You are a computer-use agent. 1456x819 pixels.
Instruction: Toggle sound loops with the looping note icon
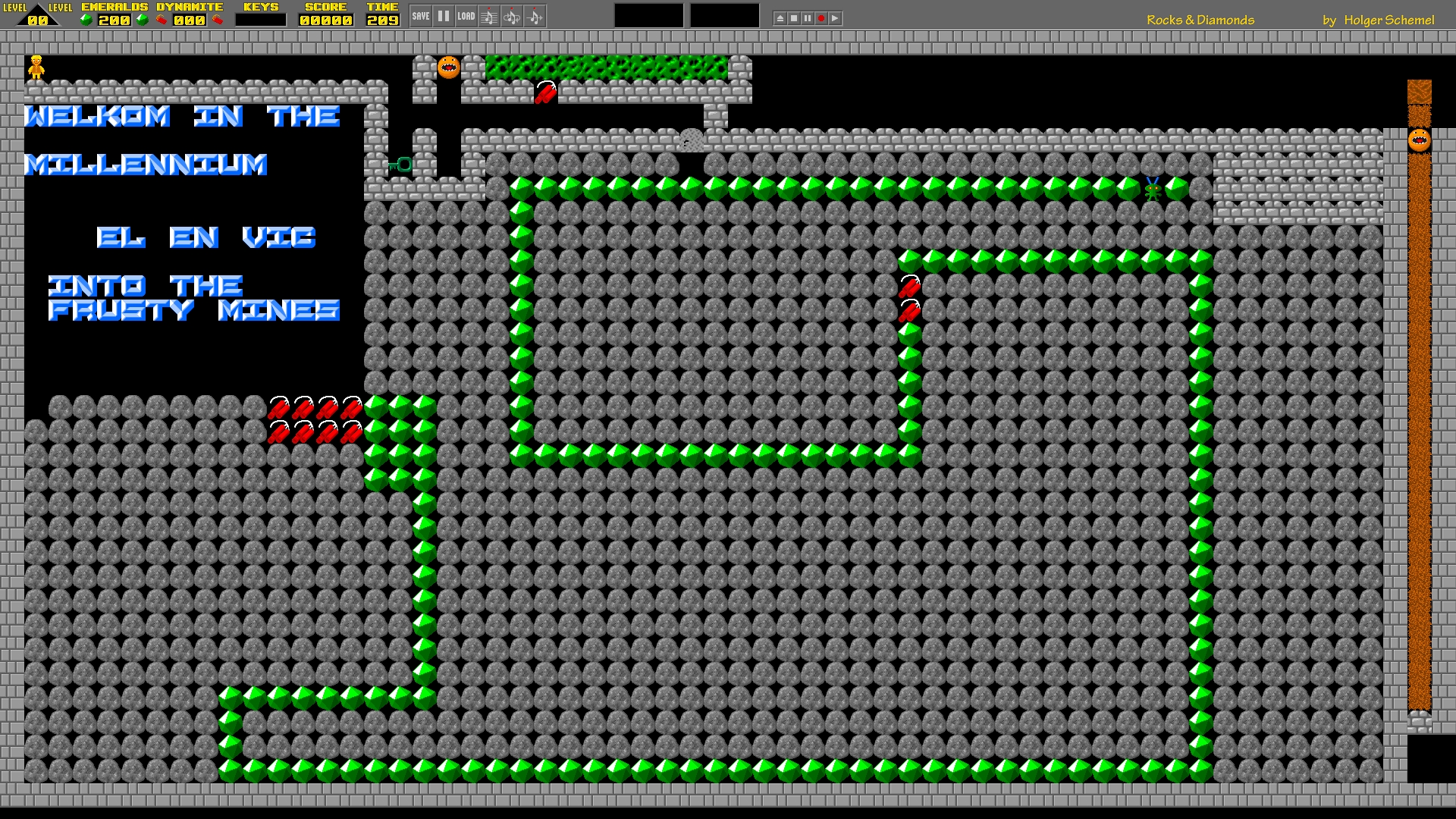(512, 16)
